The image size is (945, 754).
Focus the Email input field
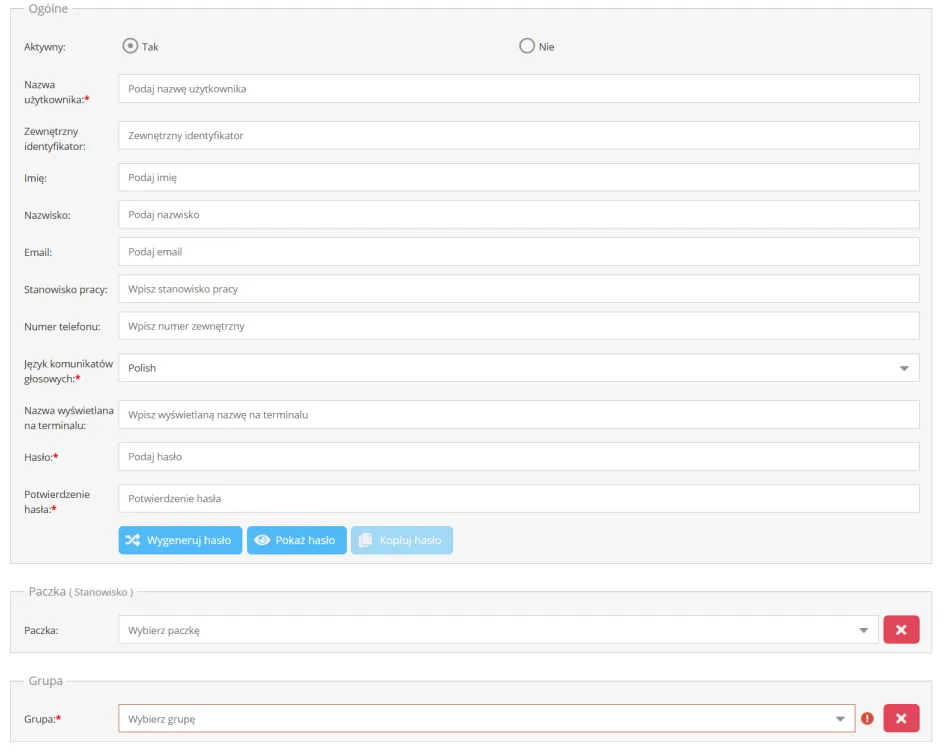(x=518, y=252)
